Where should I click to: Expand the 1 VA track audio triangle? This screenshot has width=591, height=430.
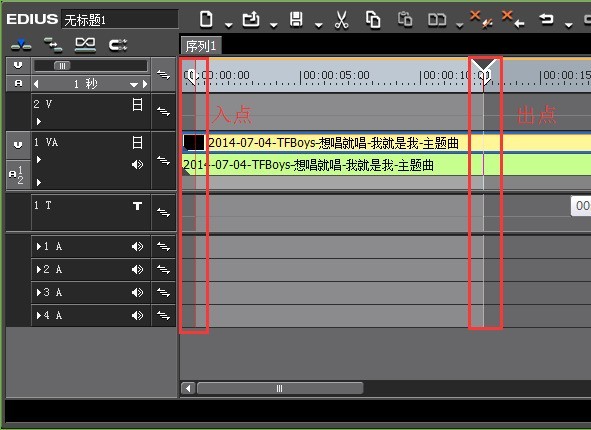click(x=38, y=182)
